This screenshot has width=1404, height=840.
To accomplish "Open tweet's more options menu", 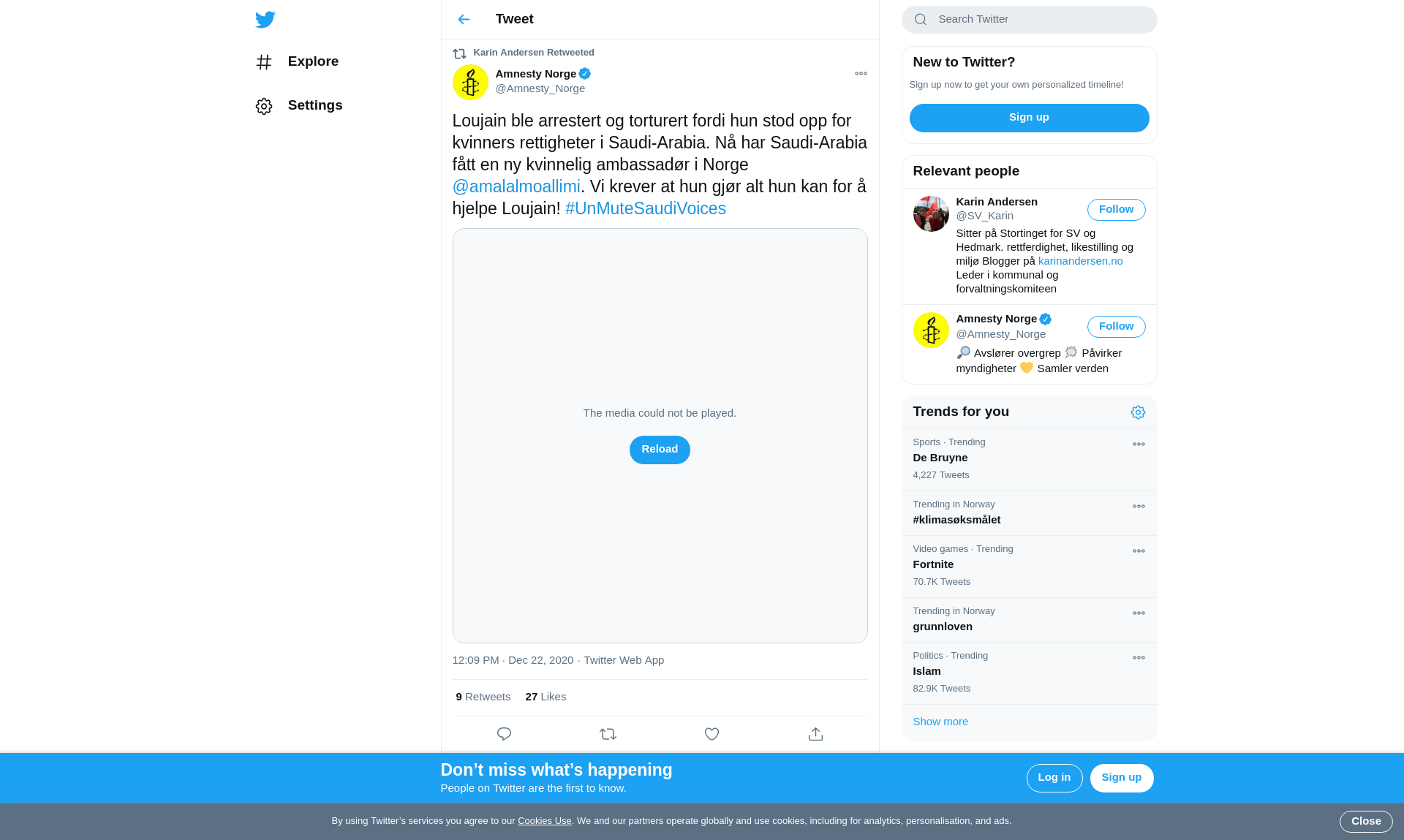I will tap(861, 74).
